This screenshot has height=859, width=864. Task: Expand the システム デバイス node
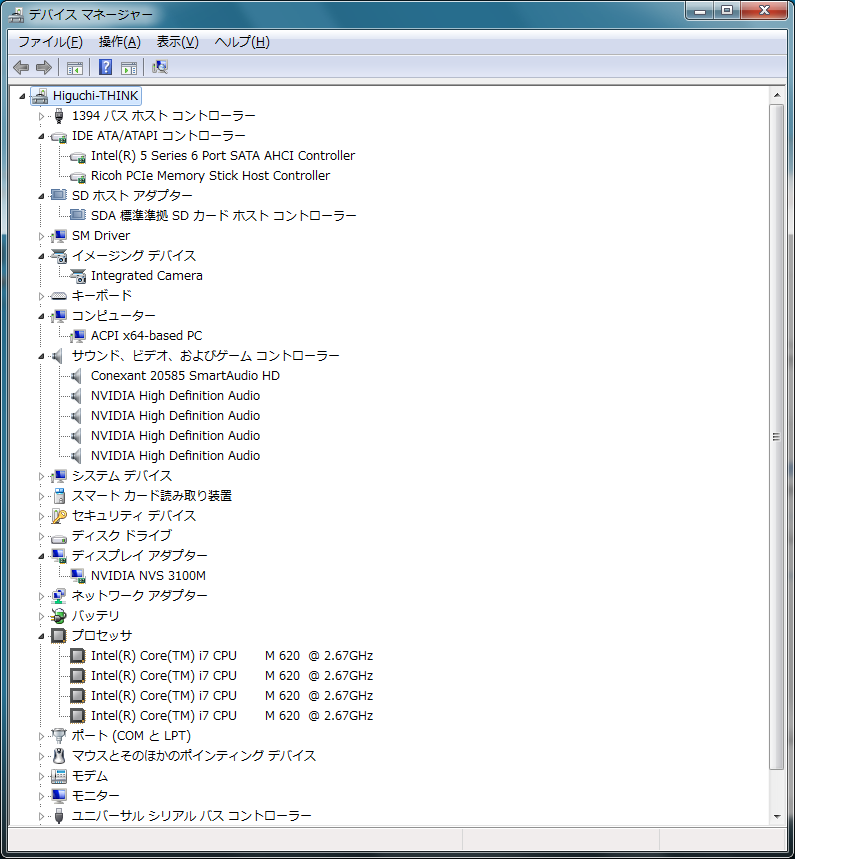click(41, 477)
